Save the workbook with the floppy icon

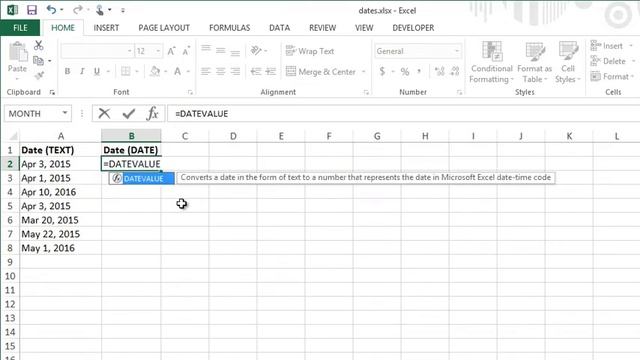click(31, 10)
